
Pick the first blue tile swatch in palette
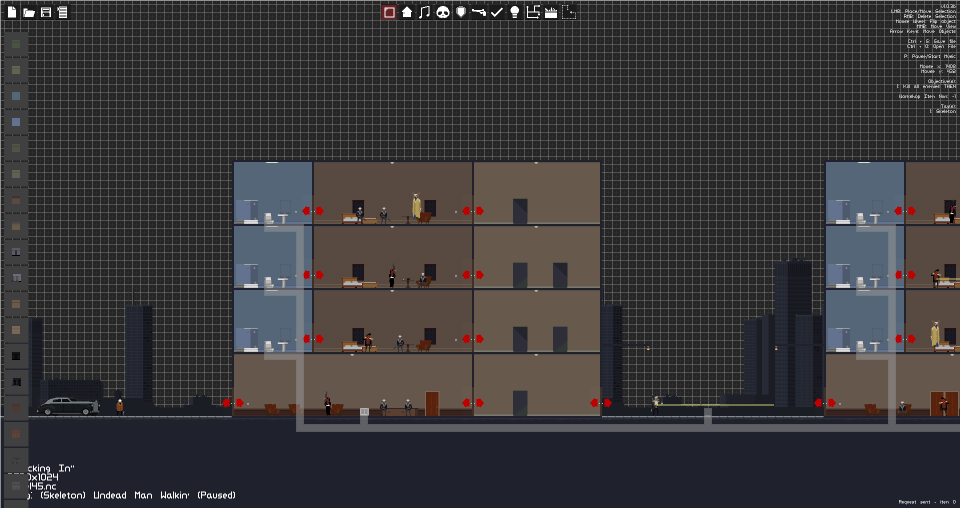pyautogui.click(x=17, y=96)
